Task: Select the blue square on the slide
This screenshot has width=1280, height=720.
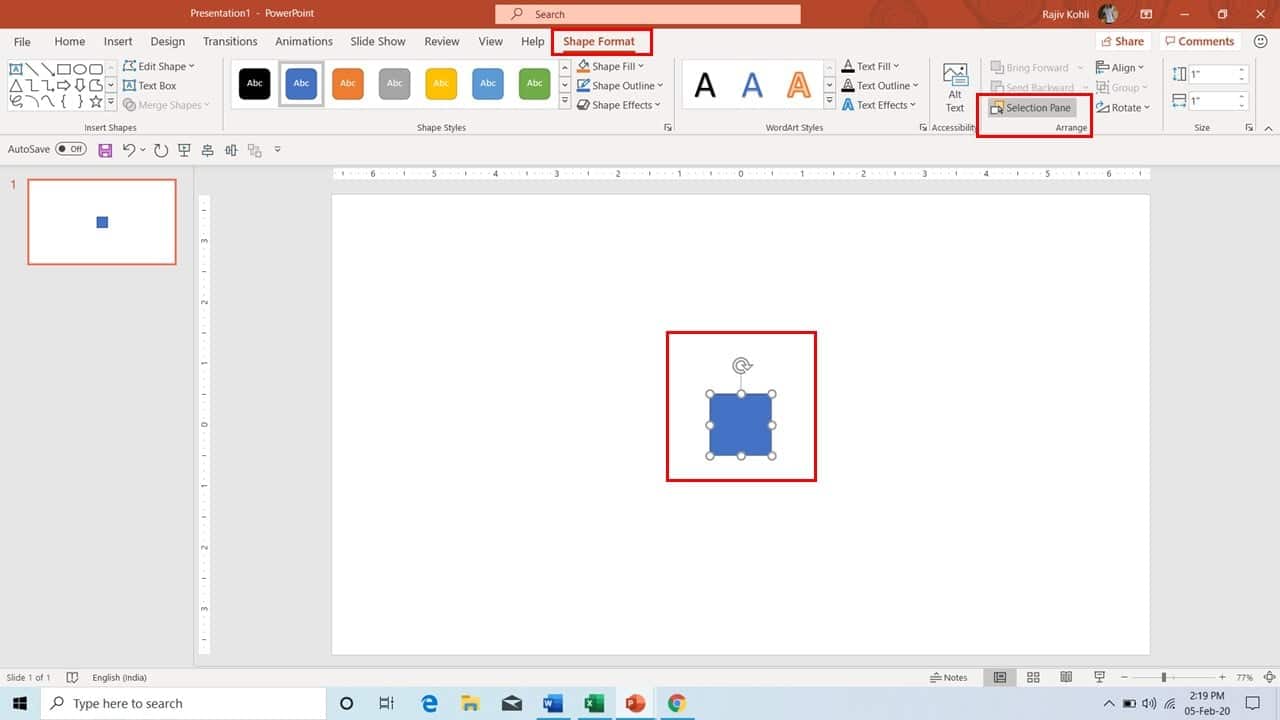Action: (741, 425)
